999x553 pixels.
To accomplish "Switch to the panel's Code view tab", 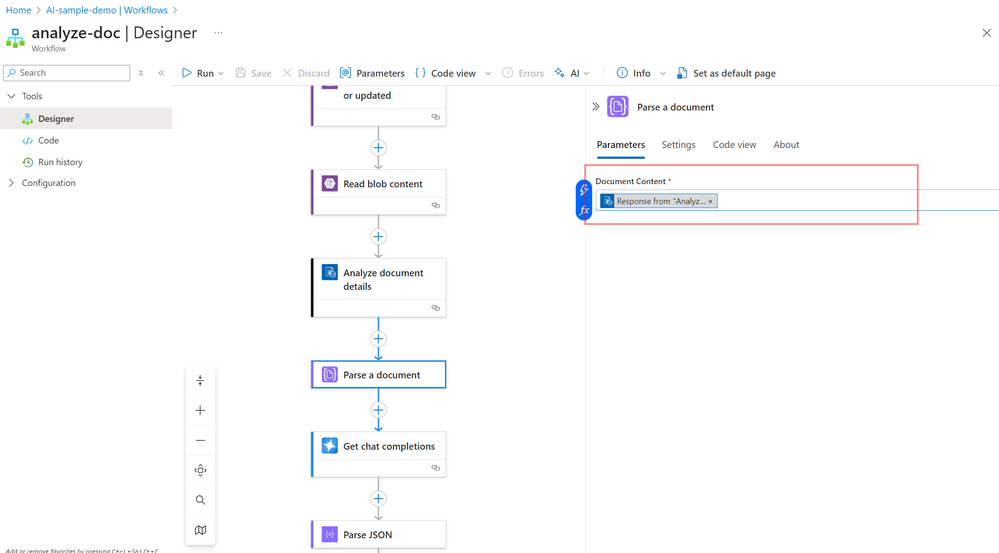I will pos(734,145).
